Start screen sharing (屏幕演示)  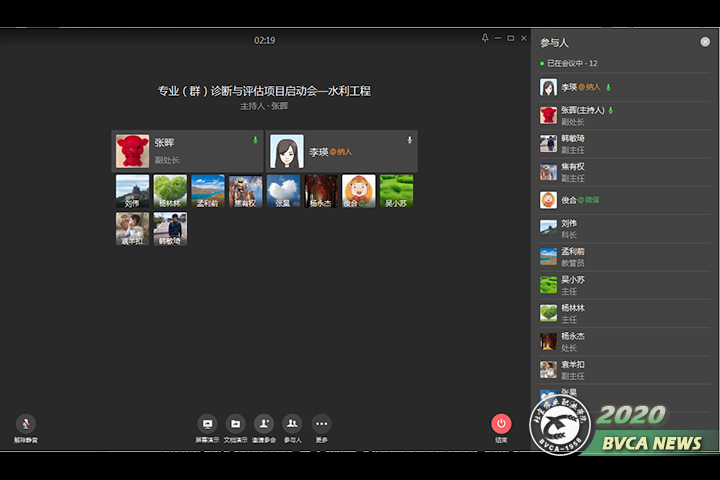coord(207,424)
